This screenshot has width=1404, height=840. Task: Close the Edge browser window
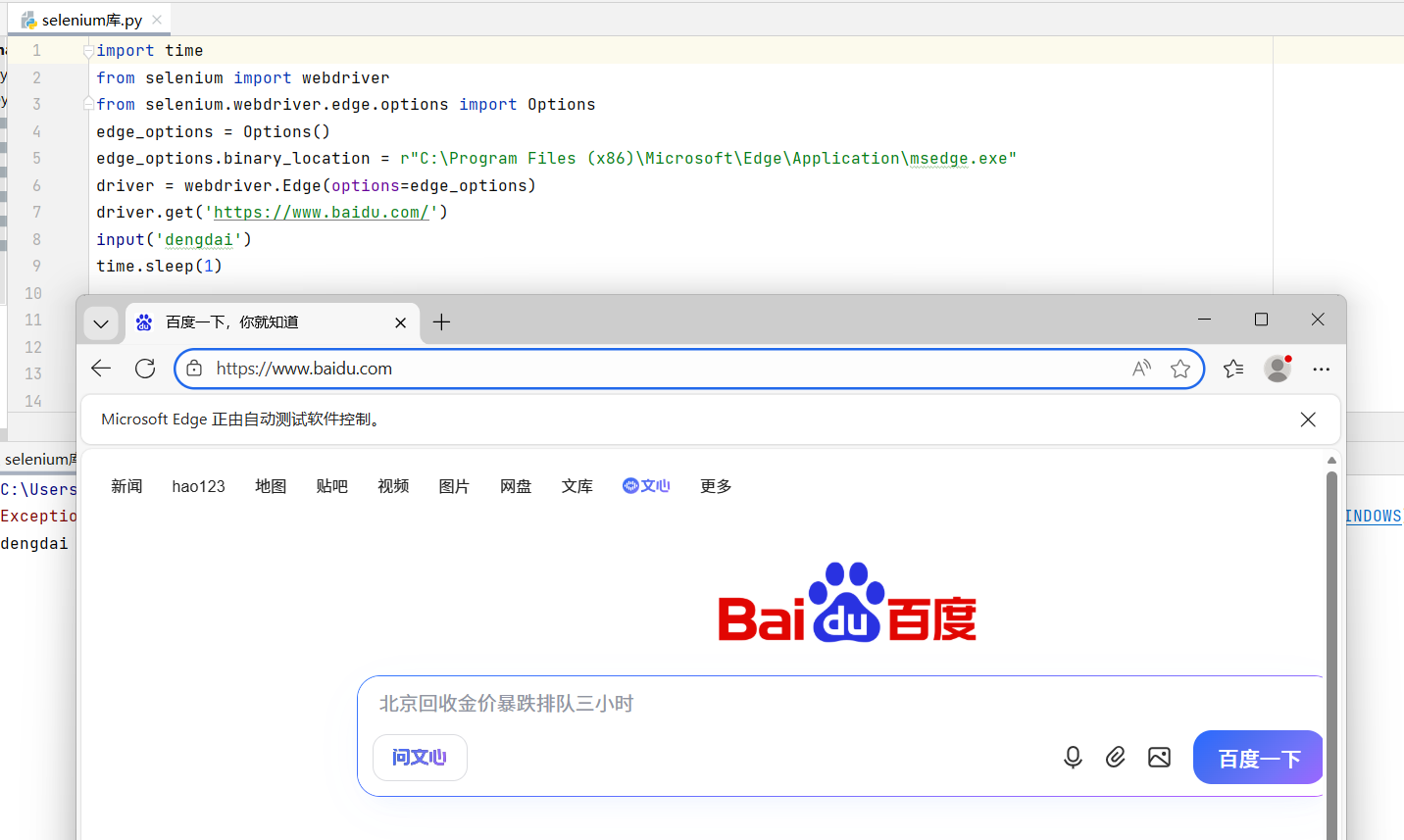point(1318,320)
